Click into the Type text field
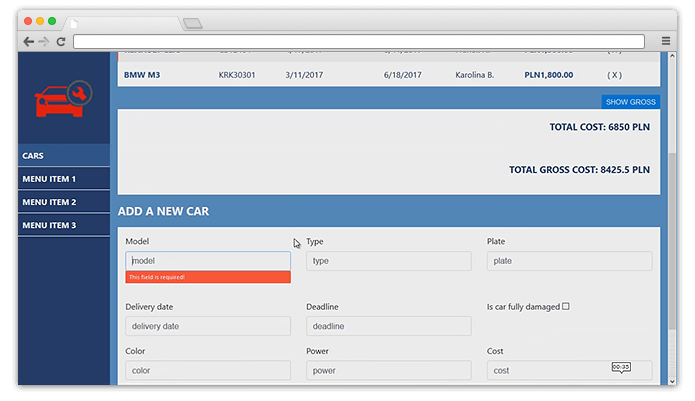Image resolution: width=695 pixels, height=401 pixels. (x=388, y=260)
